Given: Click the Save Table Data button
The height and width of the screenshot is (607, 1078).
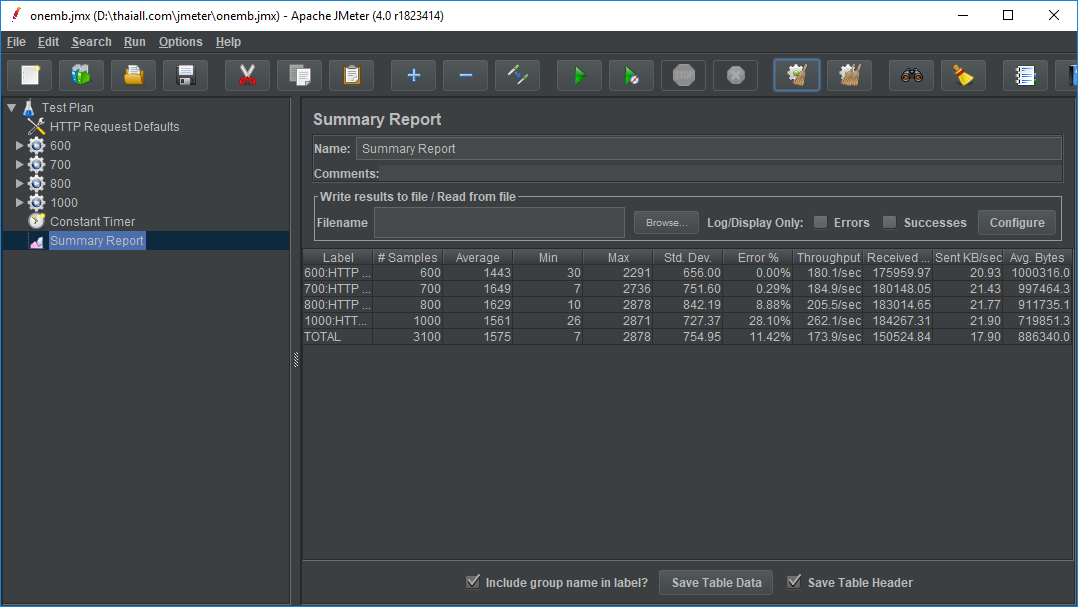Looking at the screenshot, I should 716,583.
